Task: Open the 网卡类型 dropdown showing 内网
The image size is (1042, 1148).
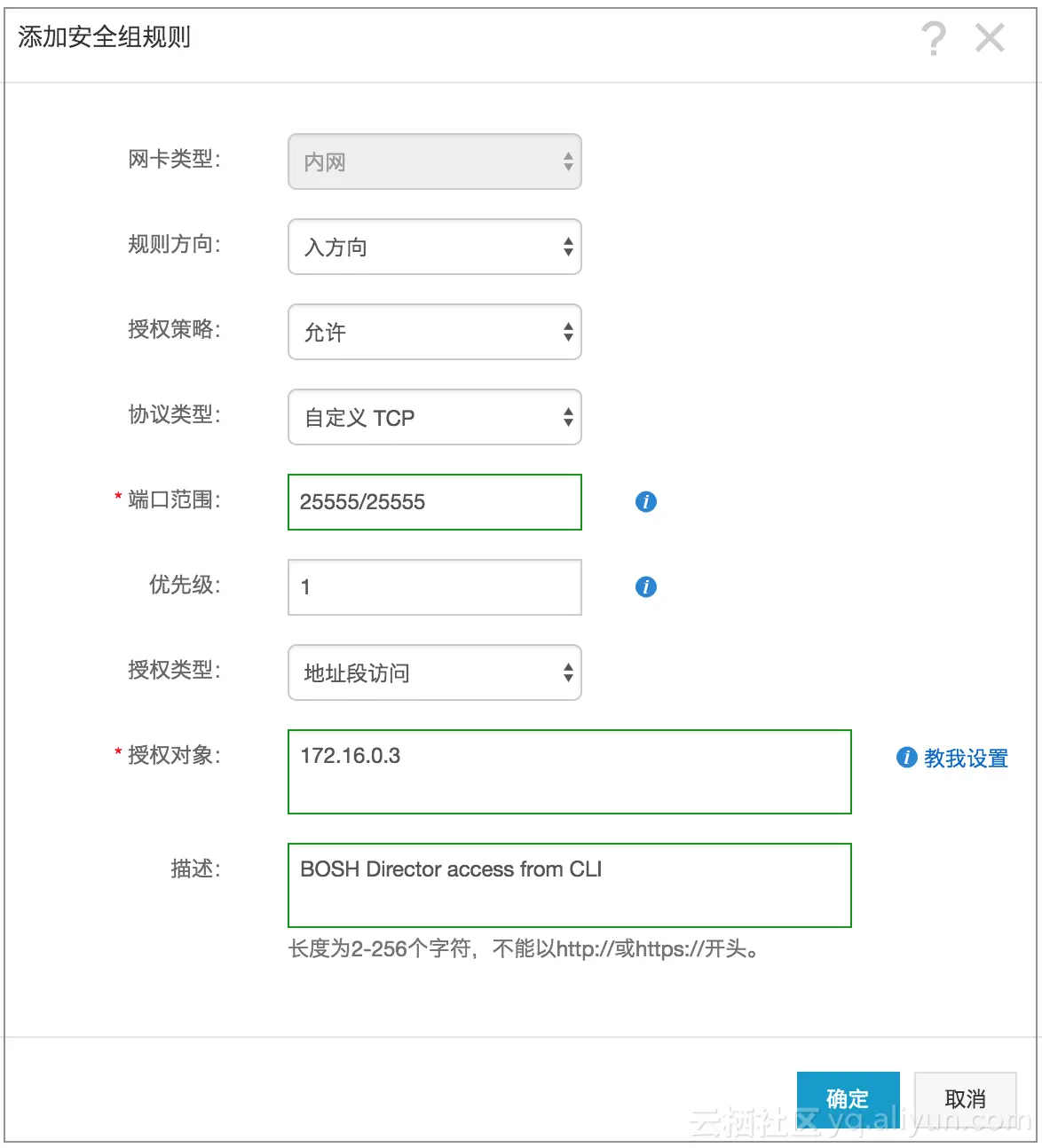Action: coord(435,161)
